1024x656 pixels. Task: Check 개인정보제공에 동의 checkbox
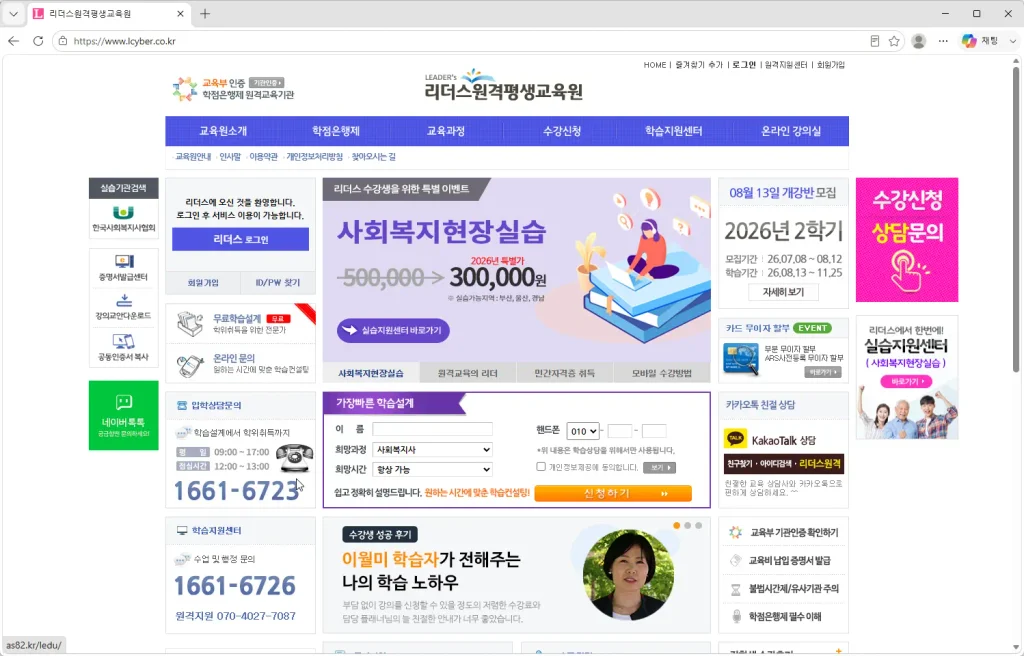point(541,467)
